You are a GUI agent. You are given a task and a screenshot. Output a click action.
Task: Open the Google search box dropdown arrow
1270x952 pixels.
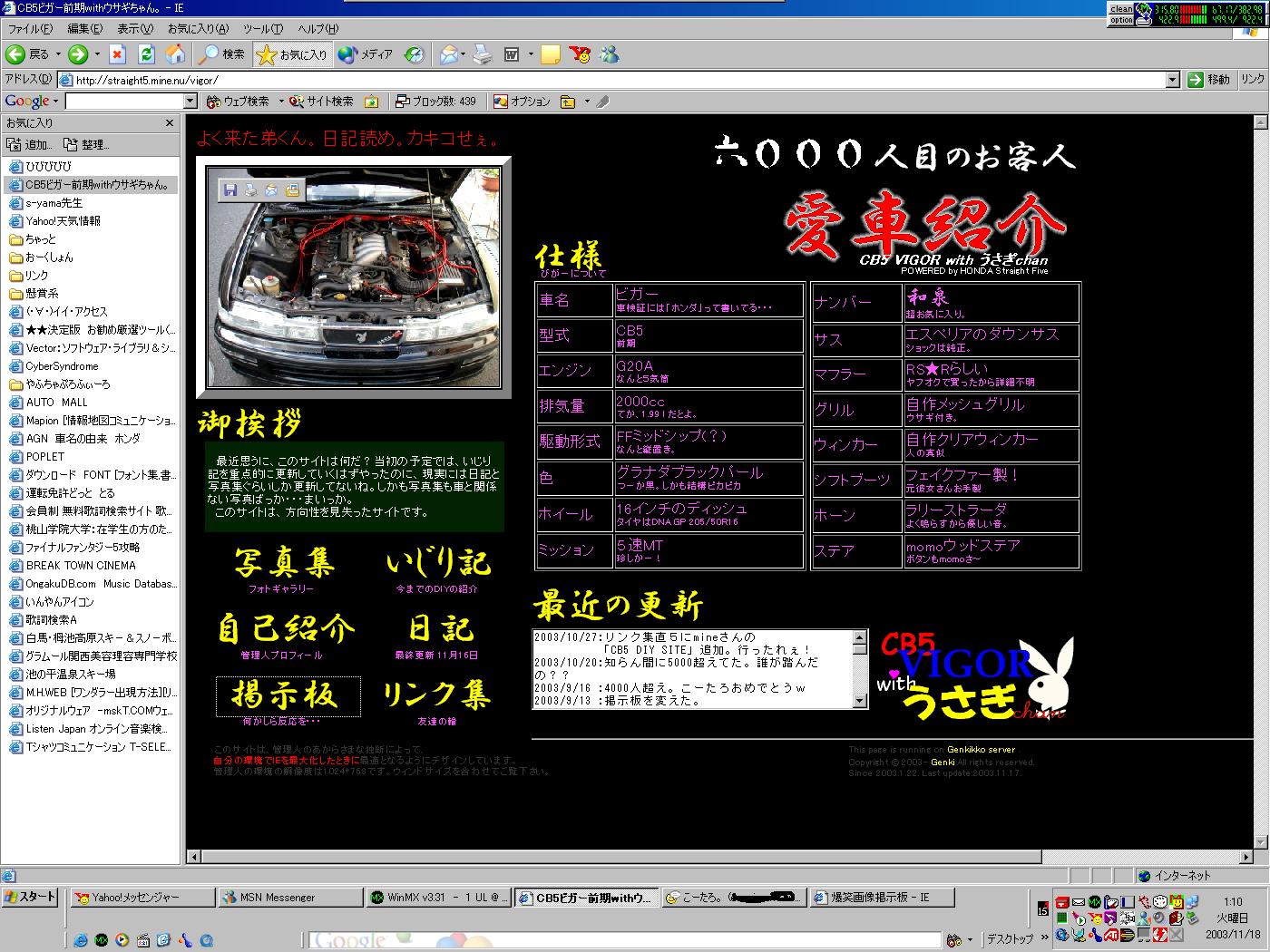click(x=190, y=102)
